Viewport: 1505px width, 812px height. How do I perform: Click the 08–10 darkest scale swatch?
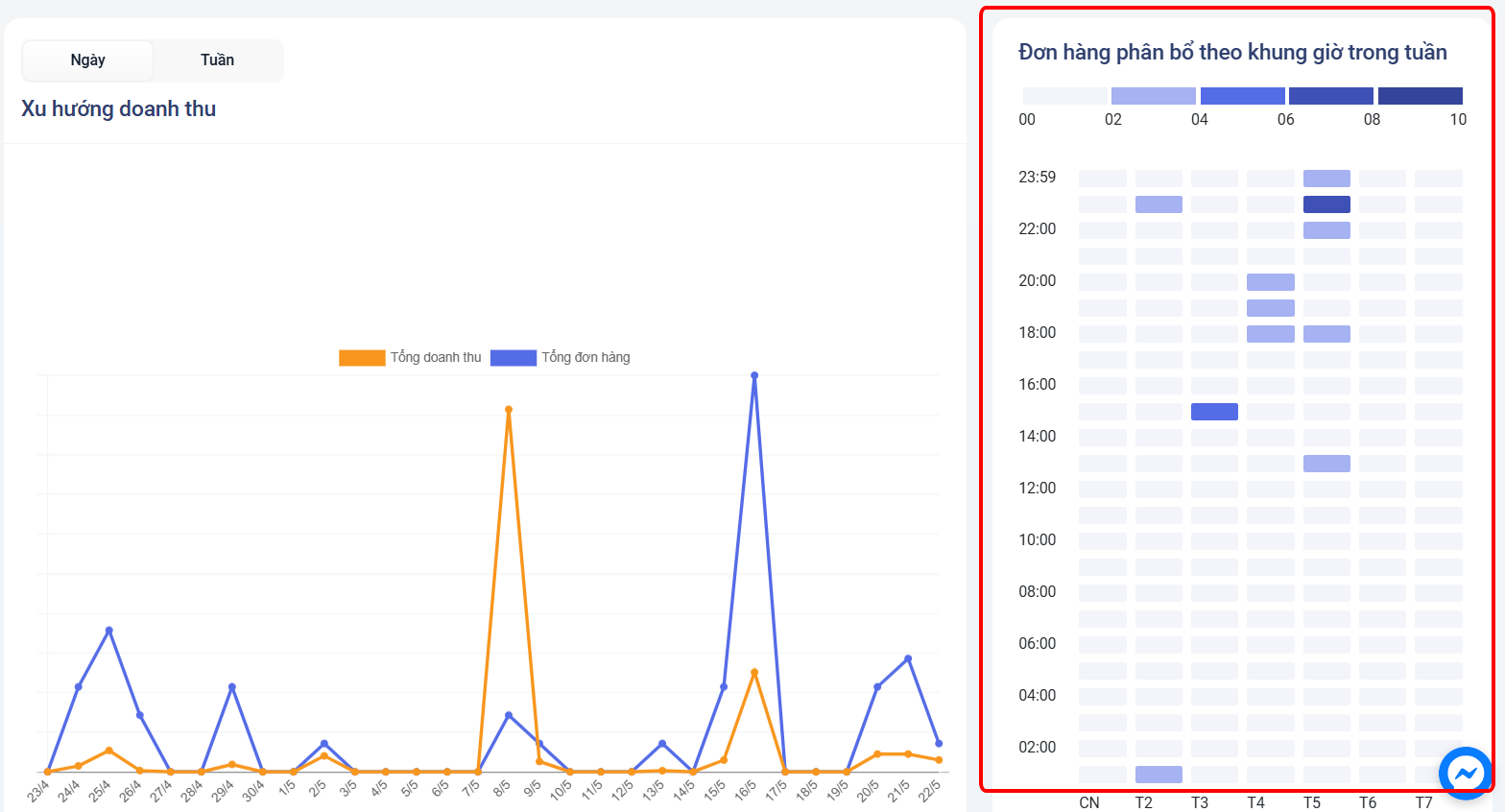pyautogui.click(x=1421, y=96)
